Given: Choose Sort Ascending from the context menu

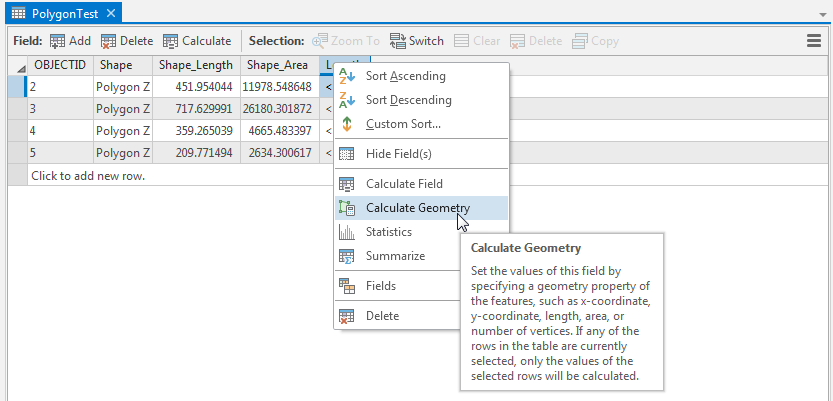Looking at the screenshot, I should click(x=421, y=76).
